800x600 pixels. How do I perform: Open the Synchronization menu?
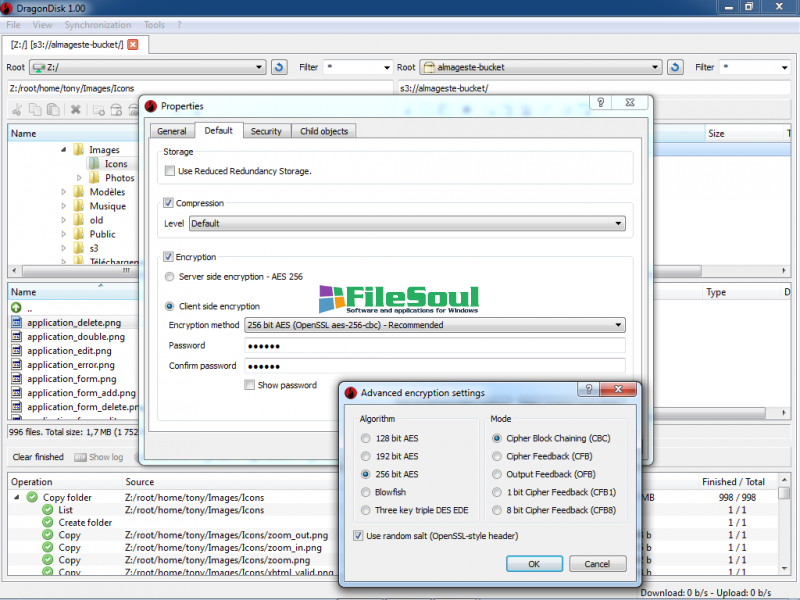pos(98,24)
